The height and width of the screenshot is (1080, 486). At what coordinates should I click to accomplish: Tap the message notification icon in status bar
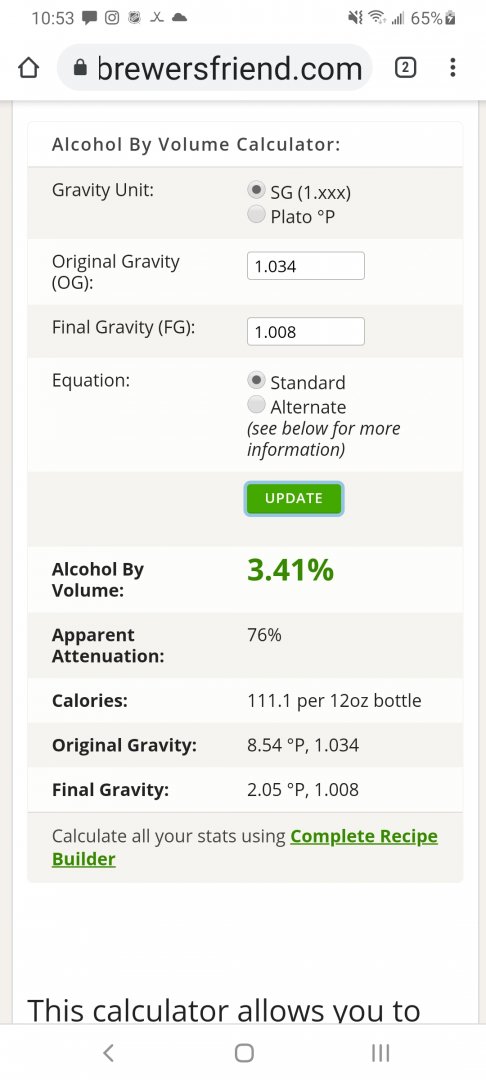(x=89, y=18)
